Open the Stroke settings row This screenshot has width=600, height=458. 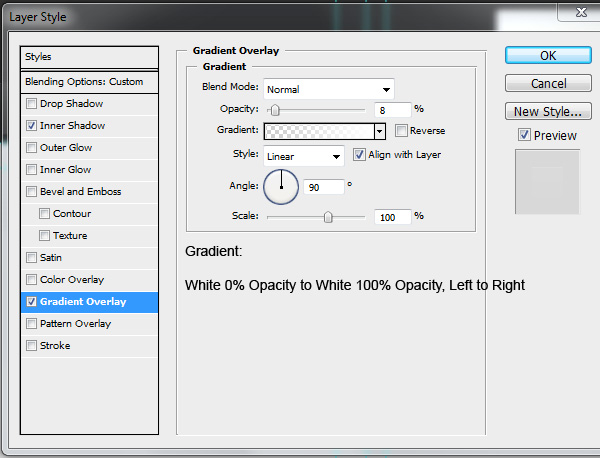[x=90, y=346]
